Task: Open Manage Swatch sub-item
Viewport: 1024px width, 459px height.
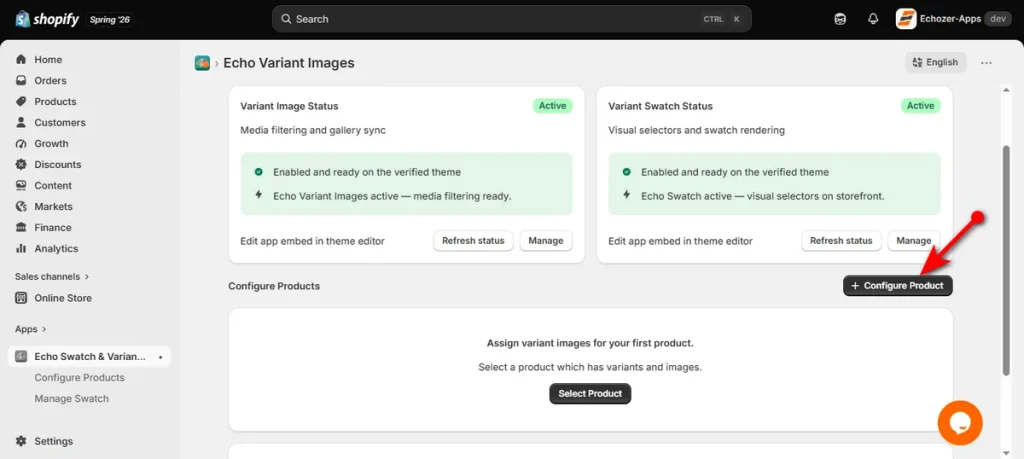Action: point(71,398)
